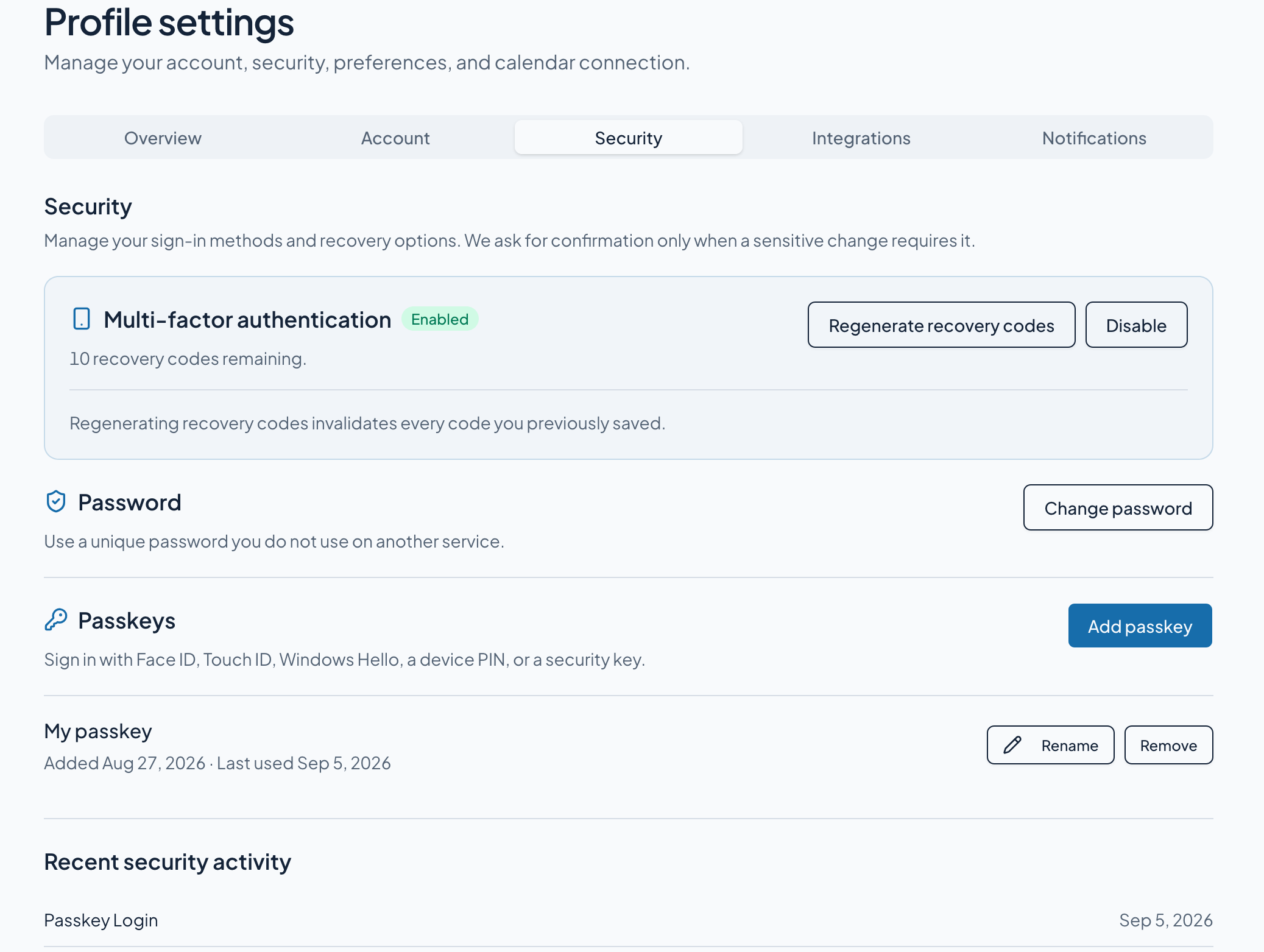
Task: Click the Passkey Login activity entry
Action: (101, 920)
